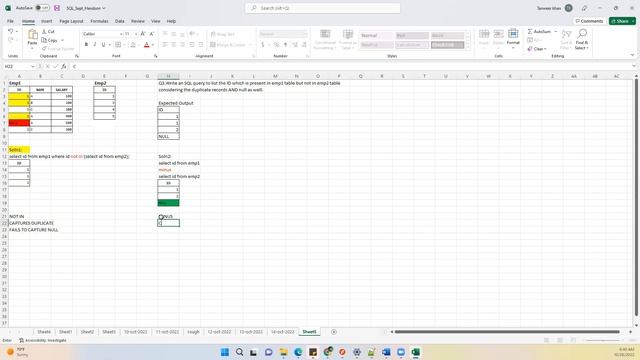Click the Comments button
Screen dimensions: 640x360
589,21
